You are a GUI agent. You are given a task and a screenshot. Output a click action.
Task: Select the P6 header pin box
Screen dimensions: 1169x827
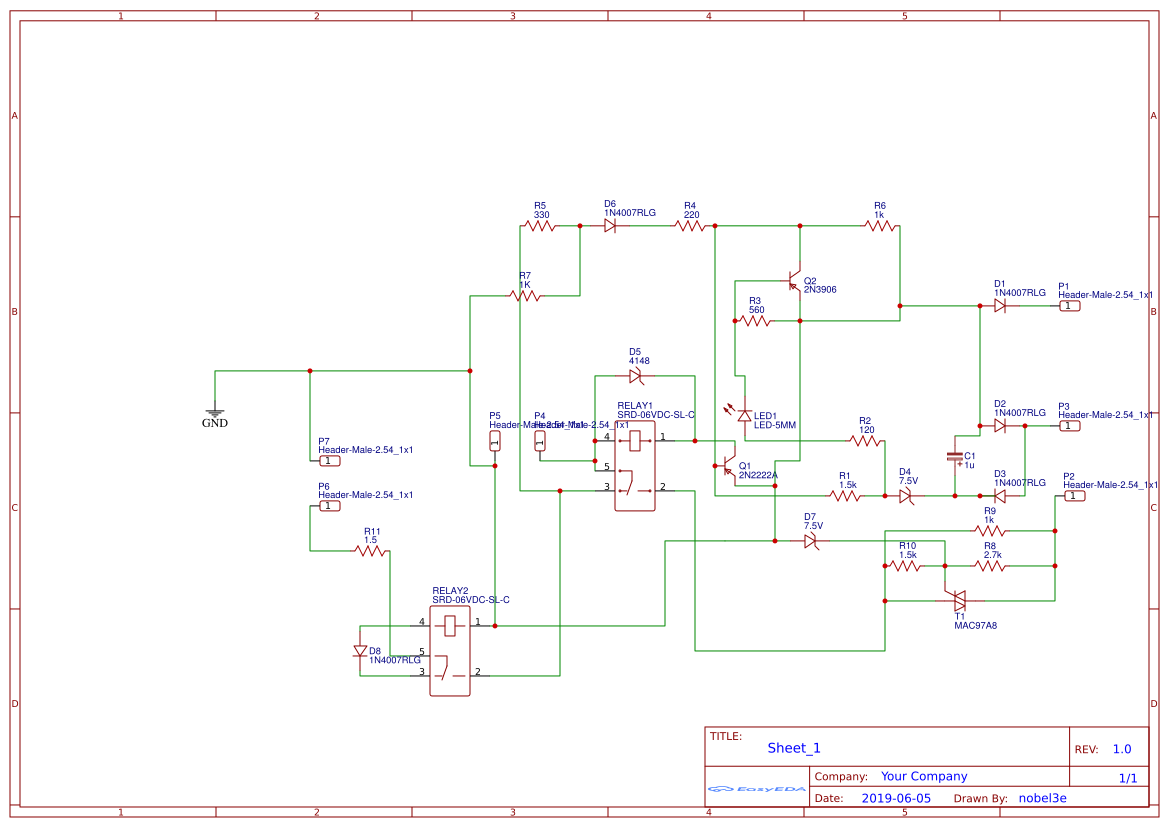pyautogui.click(x=330, y=506)
